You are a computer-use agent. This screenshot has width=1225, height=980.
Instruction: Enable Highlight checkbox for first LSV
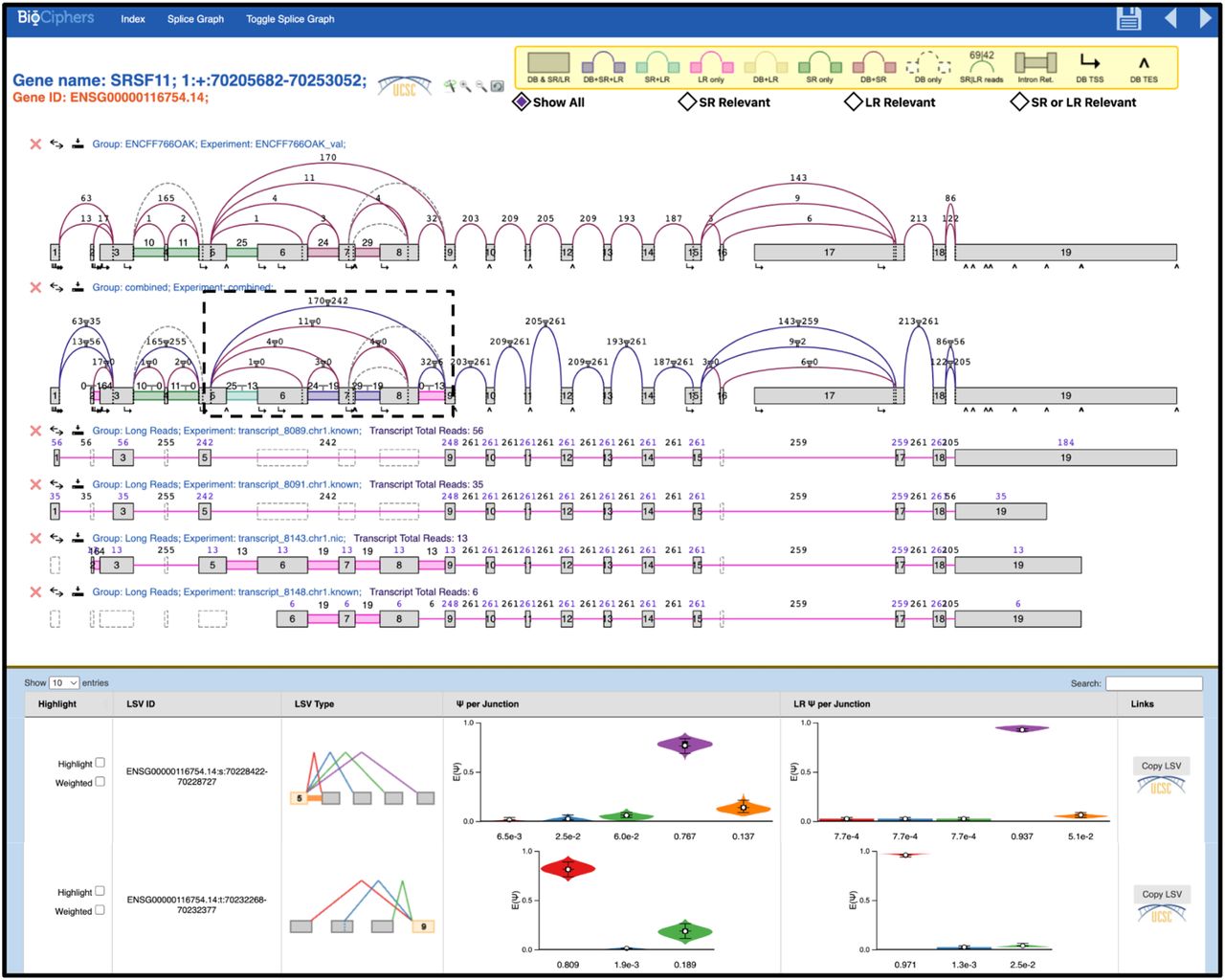coord(100,763)
